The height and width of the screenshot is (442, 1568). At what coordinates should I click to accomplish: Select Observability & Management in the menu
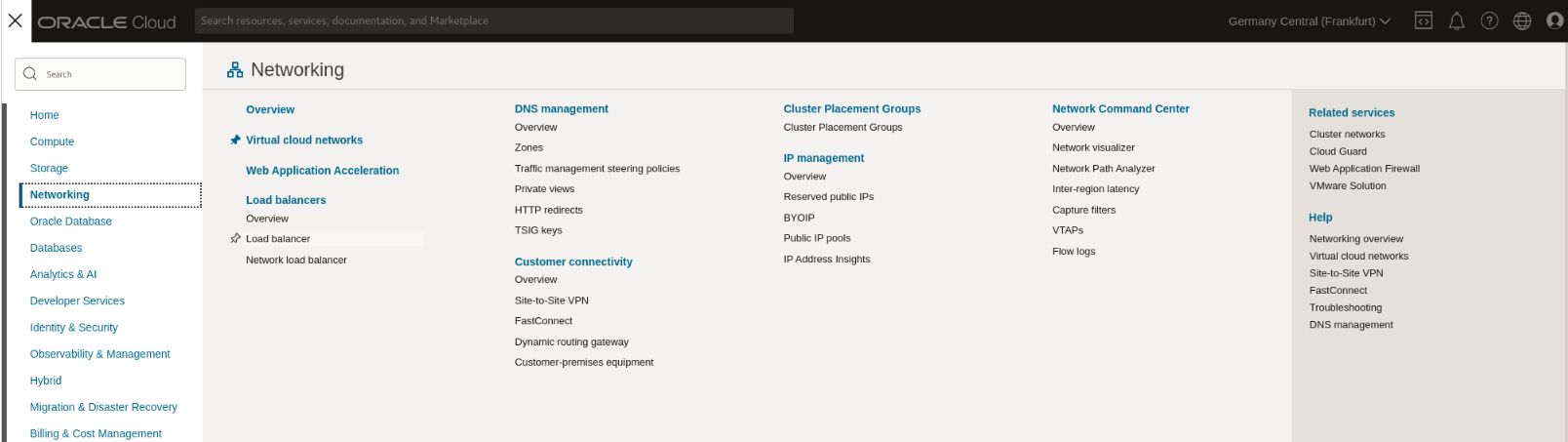(100, 354)
